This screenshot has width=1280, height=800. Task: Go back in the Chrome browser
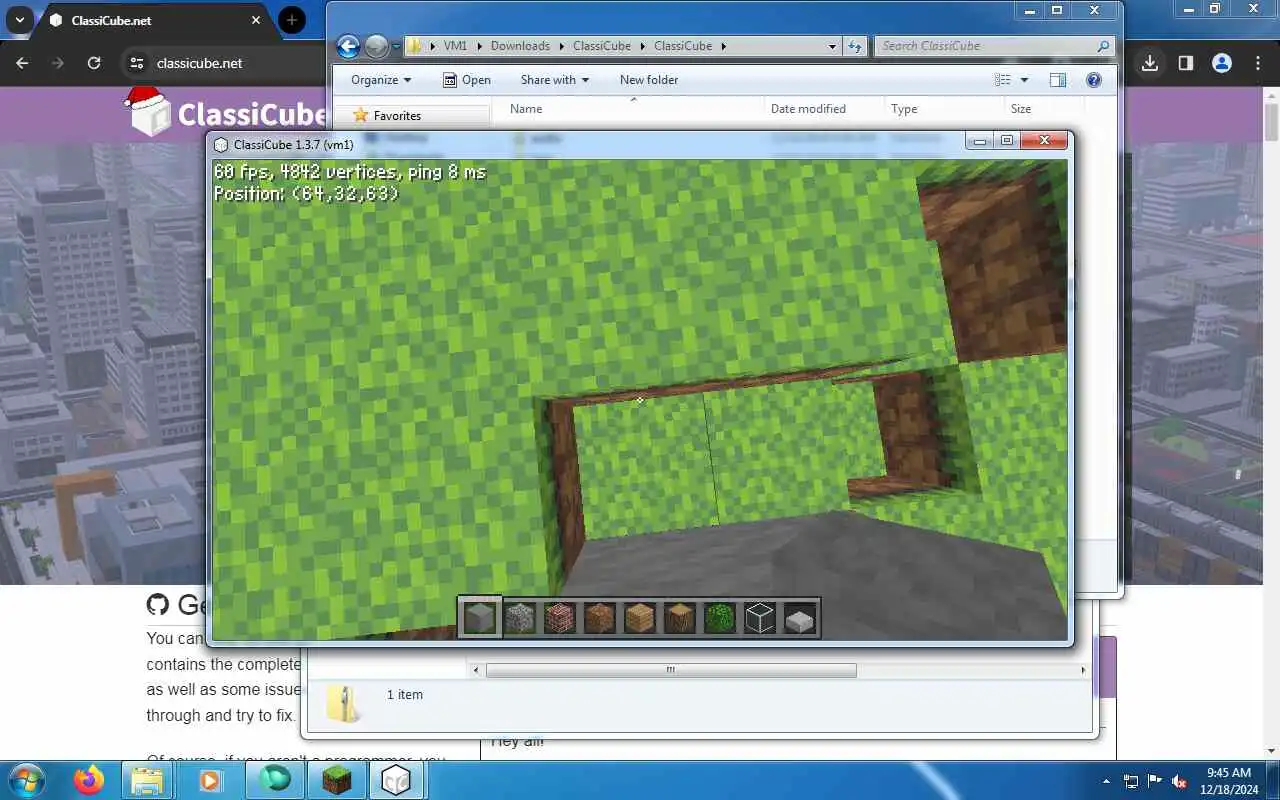(22, 63)
